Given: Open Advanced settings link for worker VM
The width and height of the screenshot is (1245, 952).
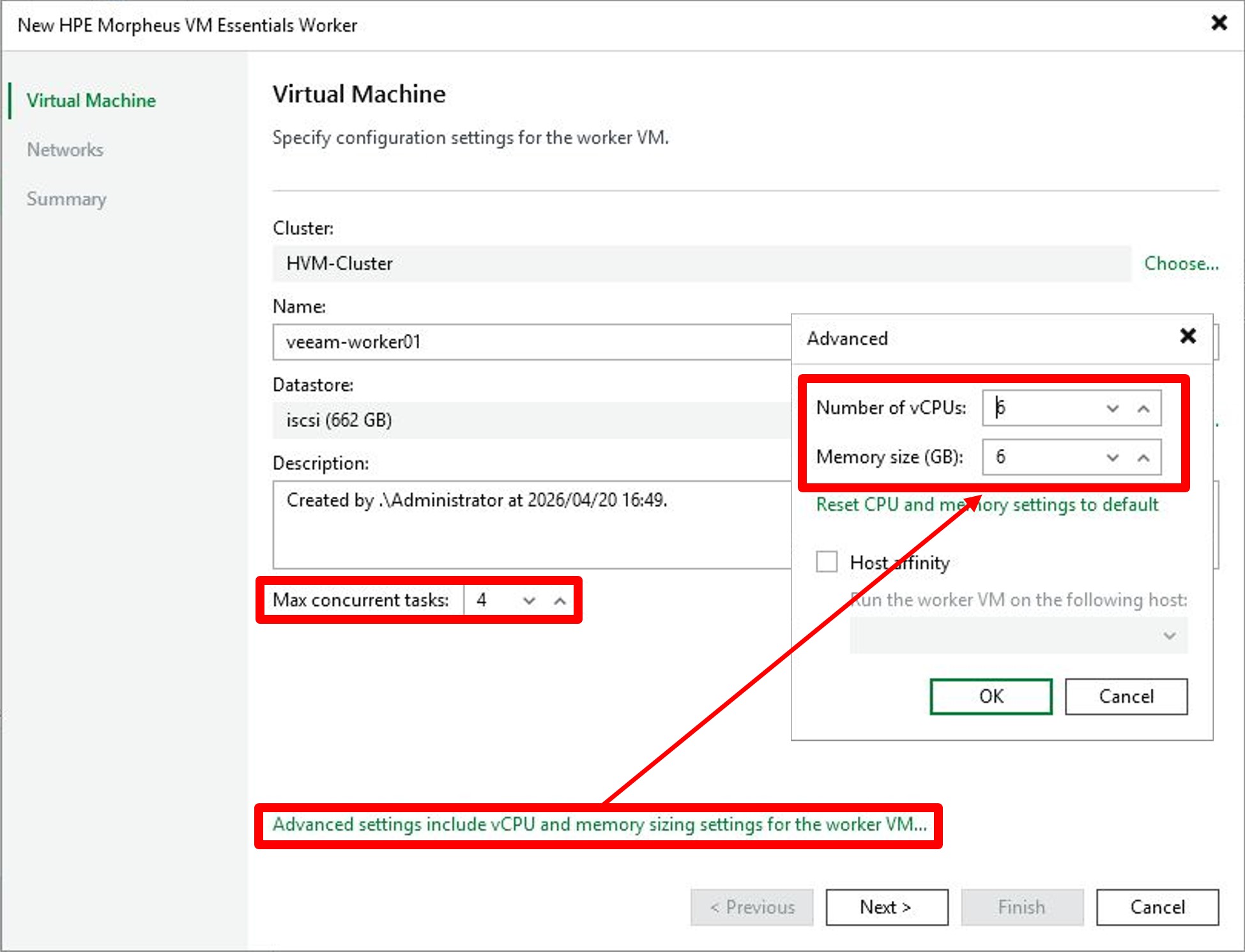Looking at the screenshot, I should [x=599, y=824].
